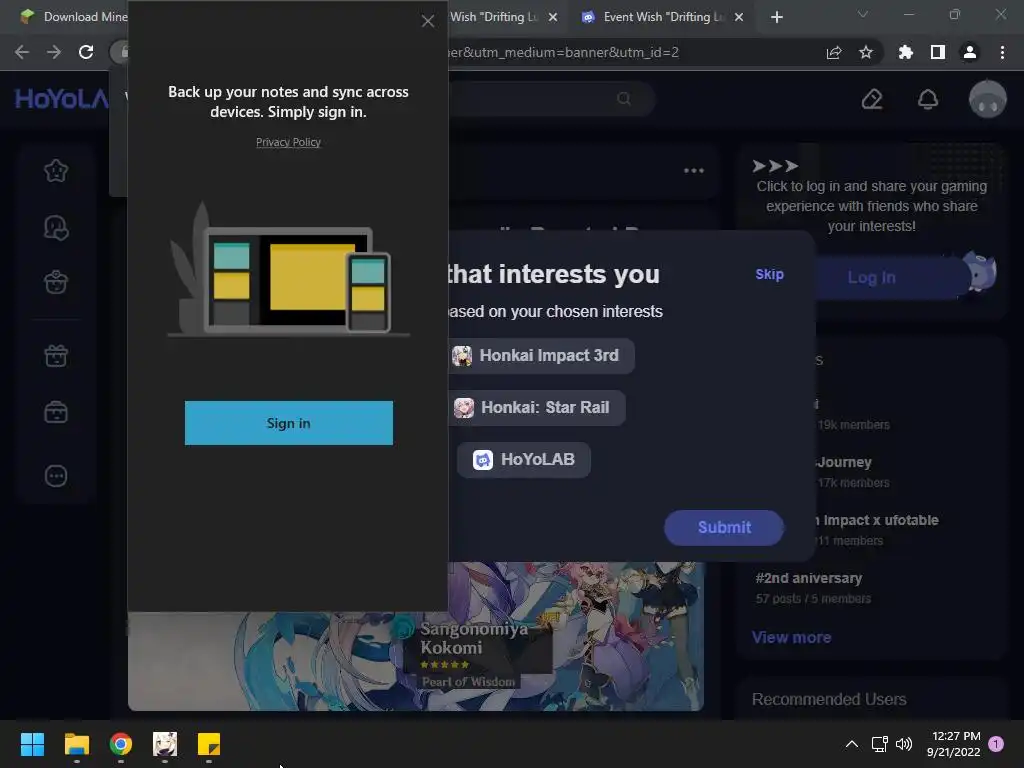Click the fifth sidebar toolbox icon
Image resolution: width=1024 pixels, height=768 pixels.
click(x=56, y=413)
